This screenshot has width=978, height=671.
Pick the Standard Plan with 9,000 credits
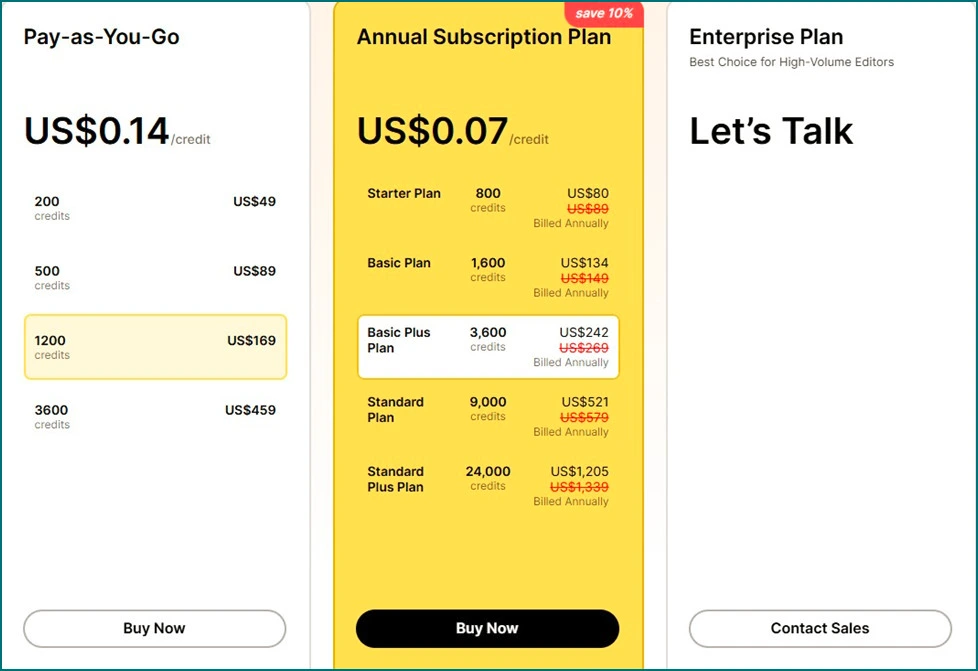click(x=488, y=417)
